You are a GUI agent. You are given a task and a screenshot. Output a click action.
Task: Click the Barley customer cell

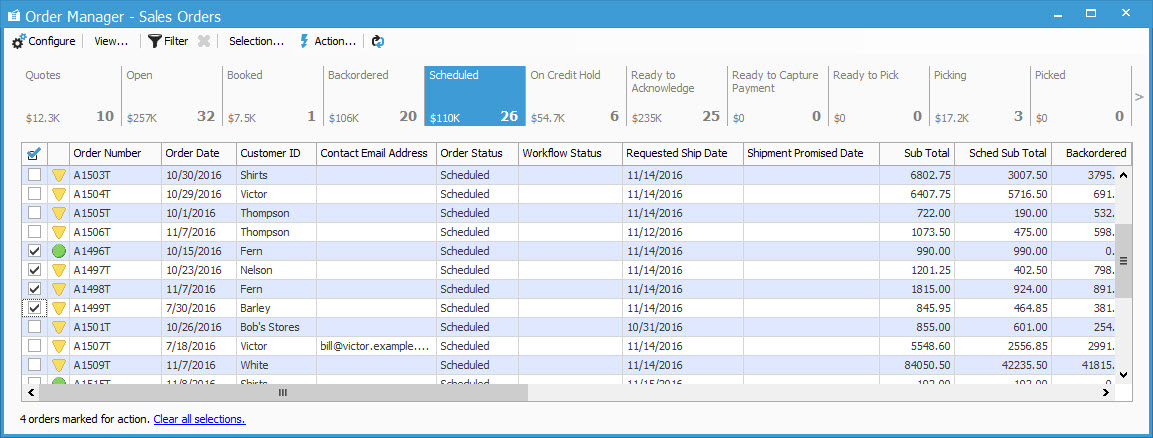click(x=276, y=308)
